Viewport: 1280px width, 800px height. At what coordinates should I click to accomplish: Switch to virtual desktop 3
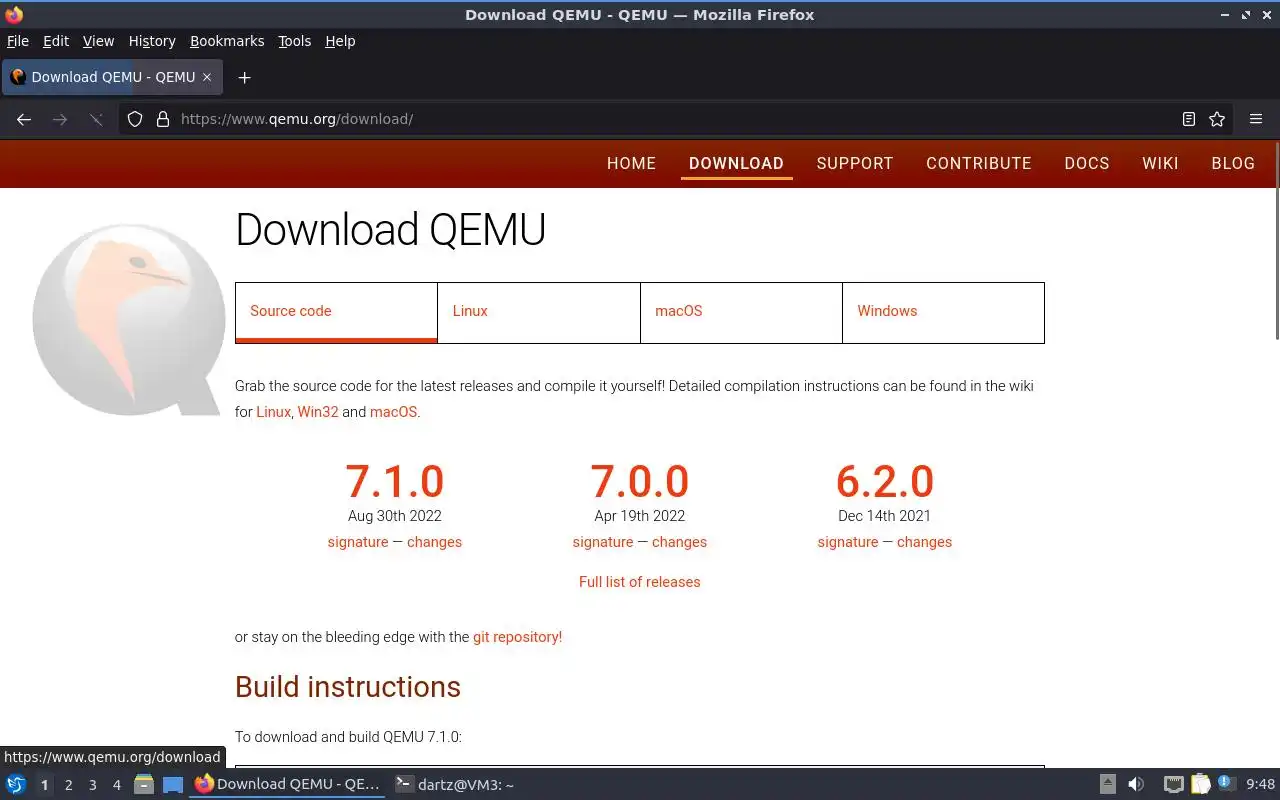click(x=92, y=785)
